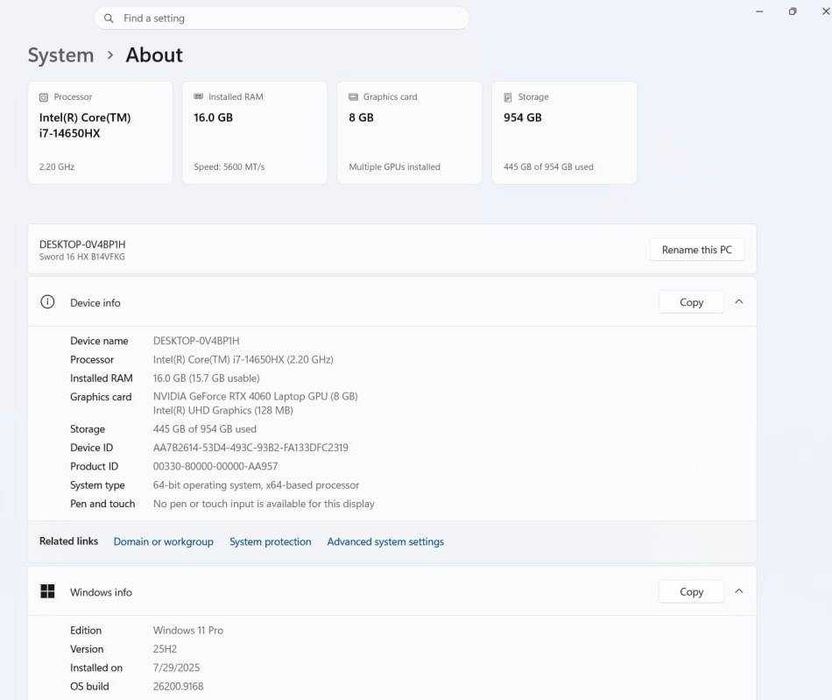Viewport: 832px width, 700px height.
Task: Click 'Windows 11 Pro' edition value
Action: (188, 630)
